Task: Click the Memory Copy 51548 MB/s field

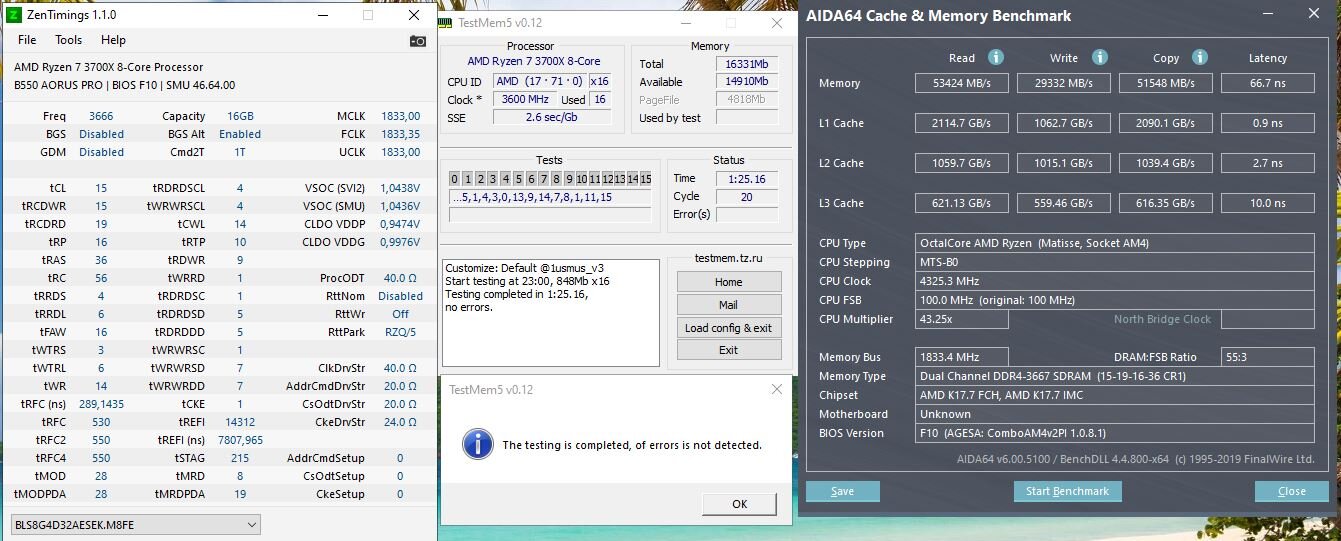Action: coord(1166,83)
